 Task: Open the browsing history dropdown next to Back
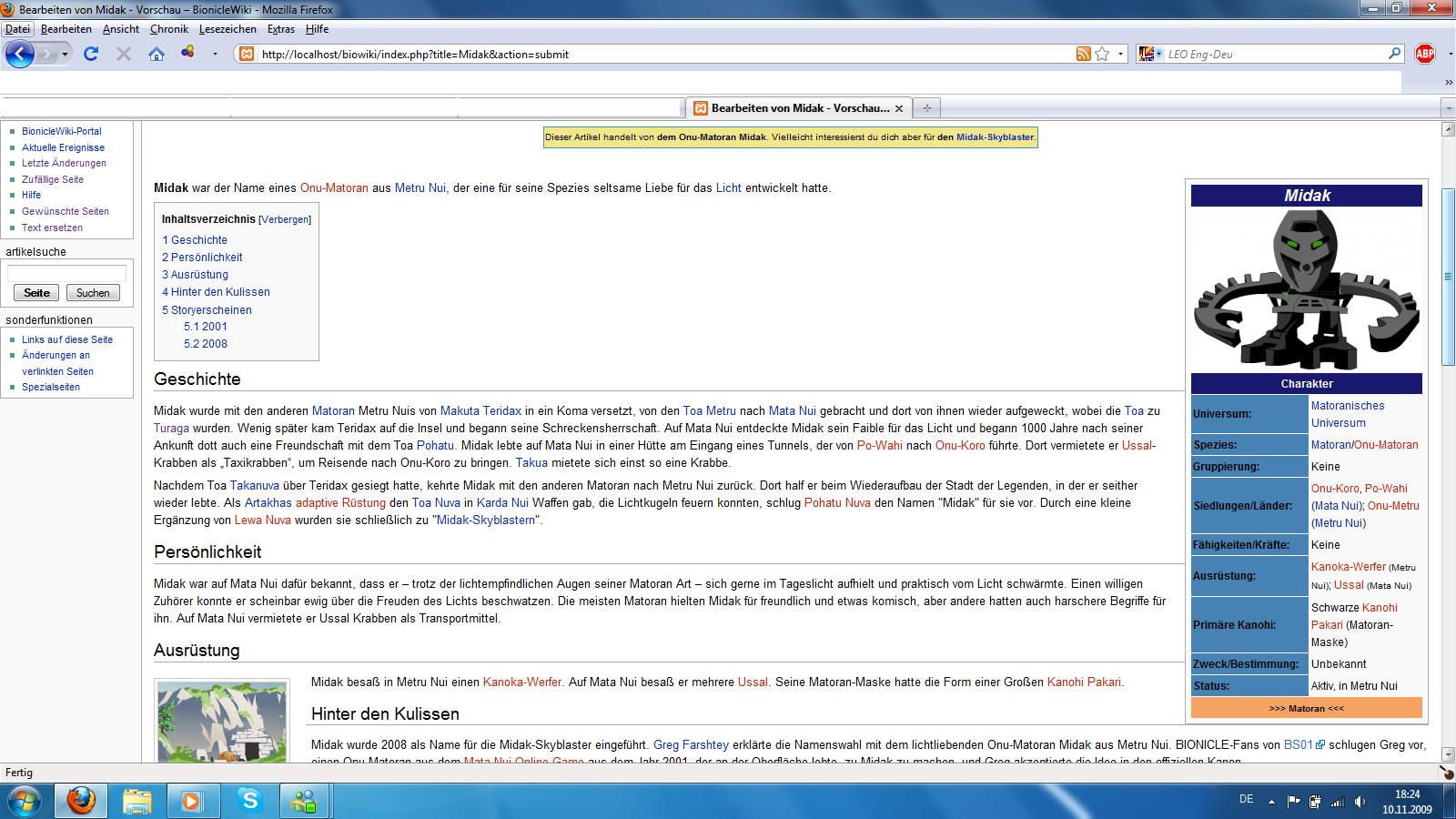coord(64,54)
